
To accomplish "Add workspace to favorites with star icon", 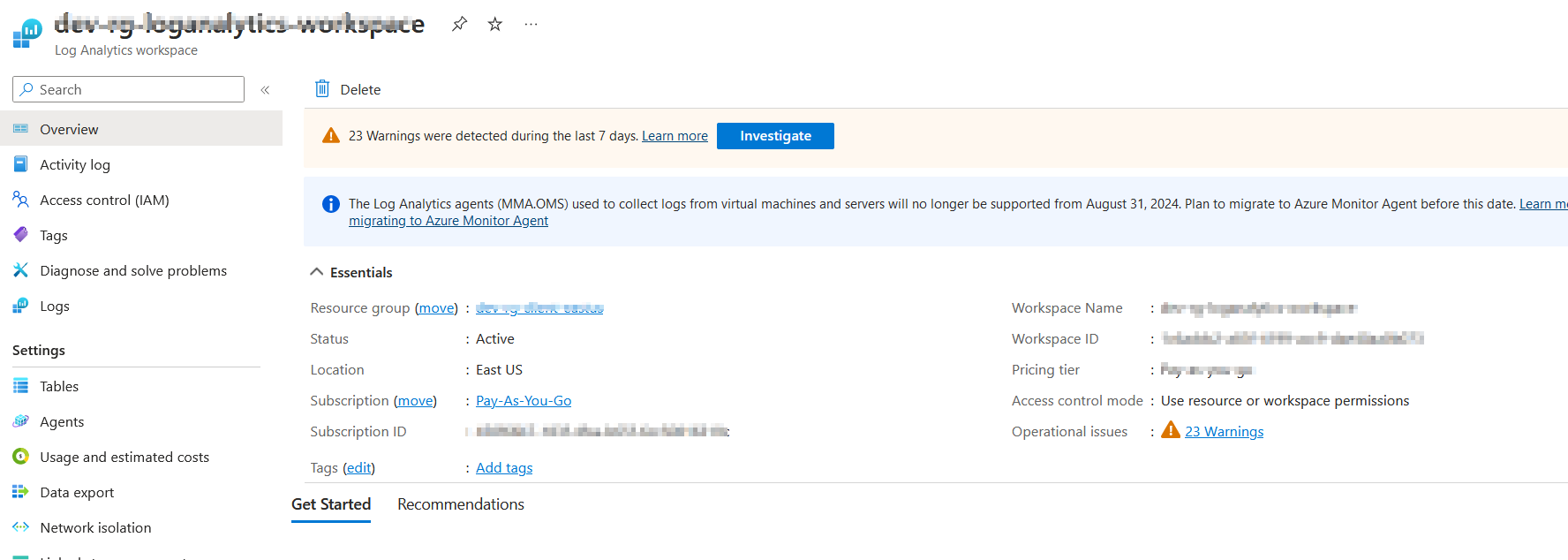I will tap(495, 24).
